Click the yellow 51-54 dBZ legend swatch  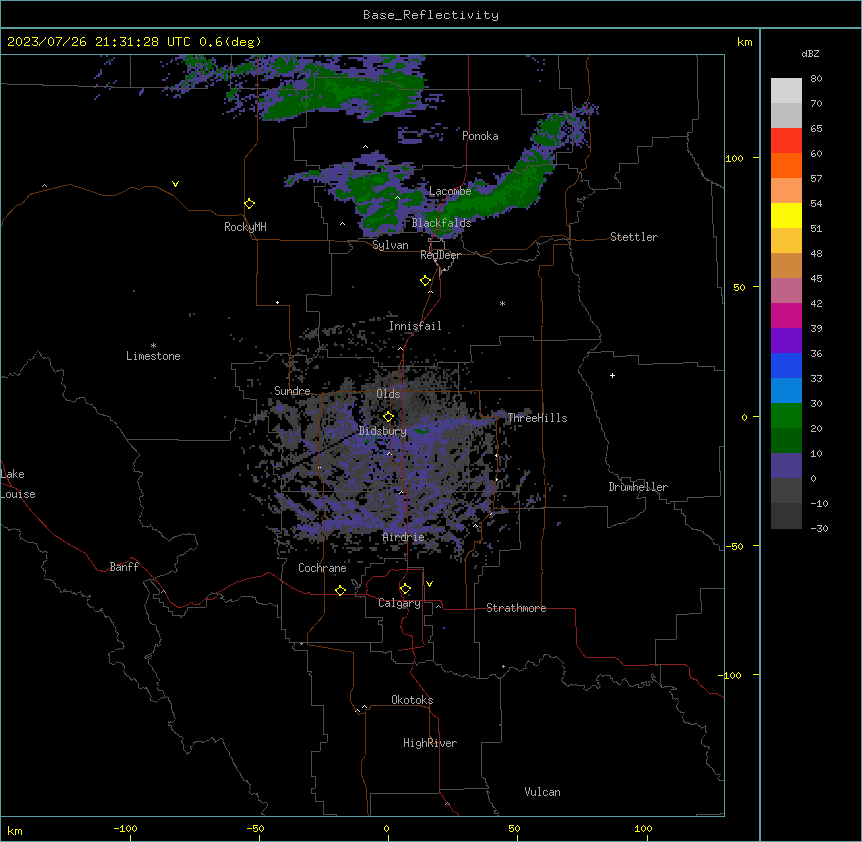tap(786, 215)
